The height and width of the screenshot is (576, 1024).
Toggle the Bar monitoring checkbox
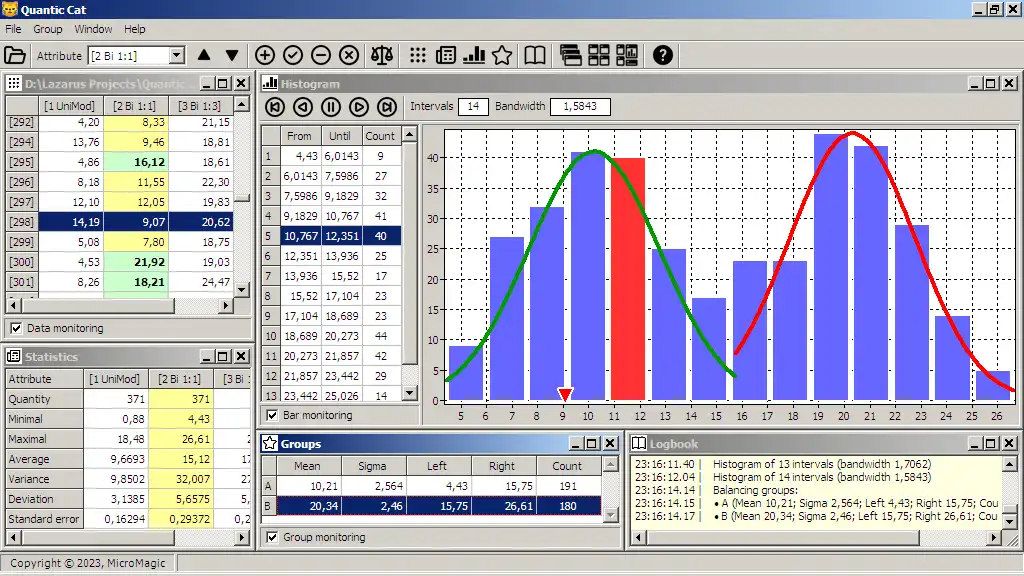pyautogui.click(x=272, y=415)
